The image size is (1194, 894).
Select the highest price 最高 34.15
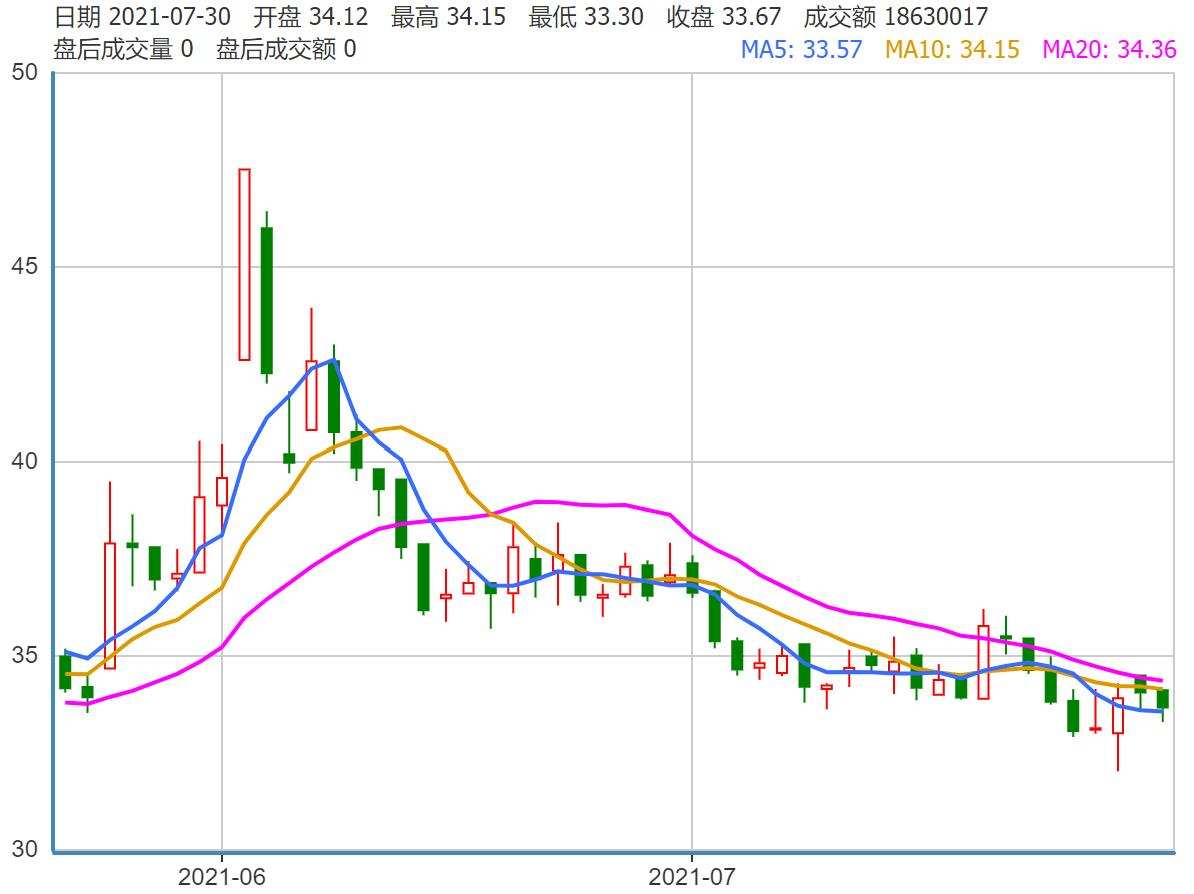coord(449,16)
